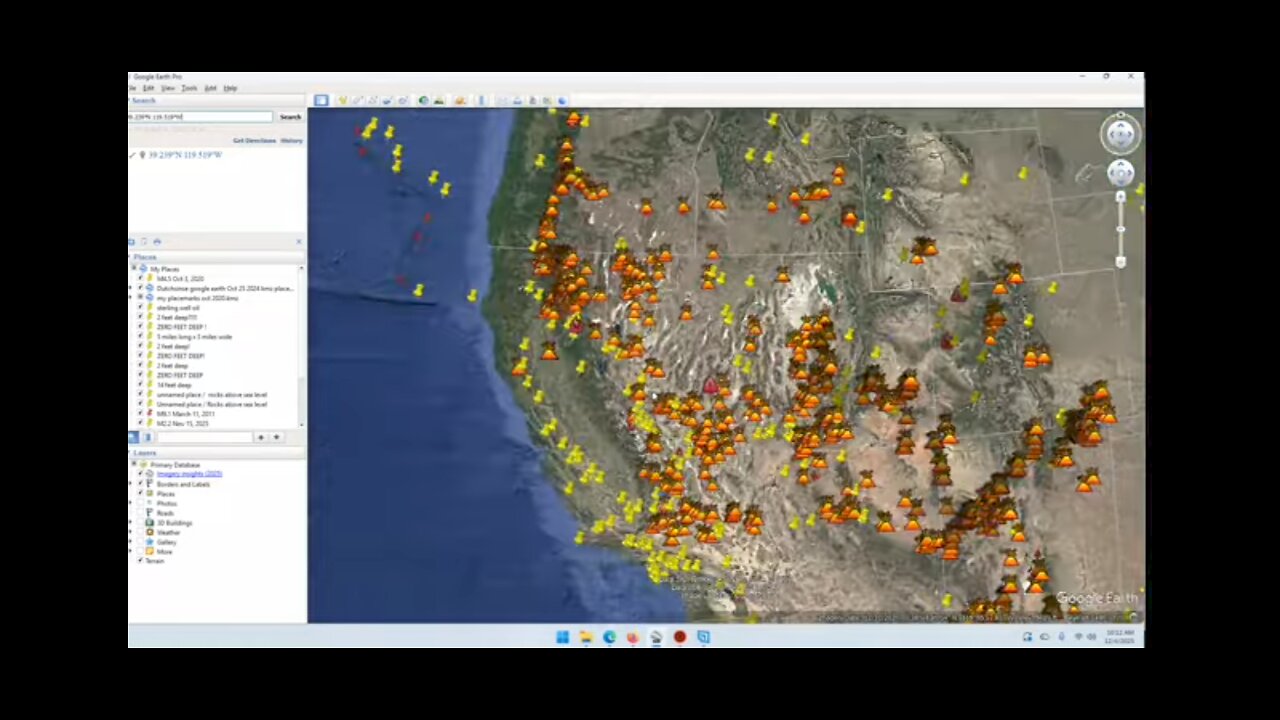
Task: Click the zoom slider on the map
Action: pos(1120,228)
